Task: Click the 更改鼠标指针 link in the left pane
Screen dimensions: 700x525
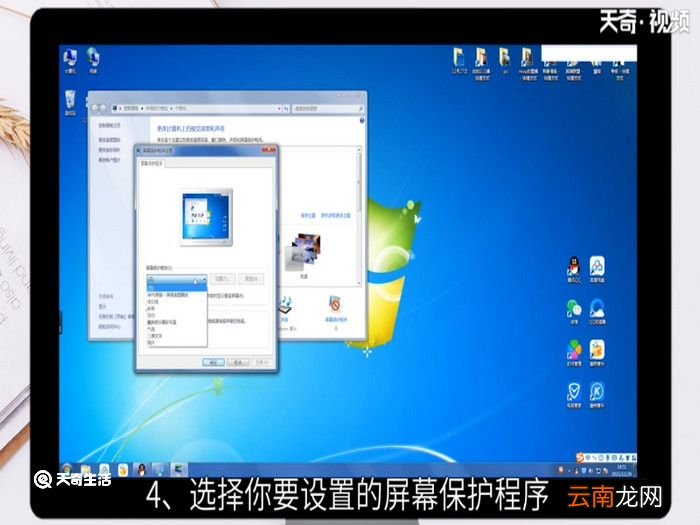Action: [x=109, y=150]
